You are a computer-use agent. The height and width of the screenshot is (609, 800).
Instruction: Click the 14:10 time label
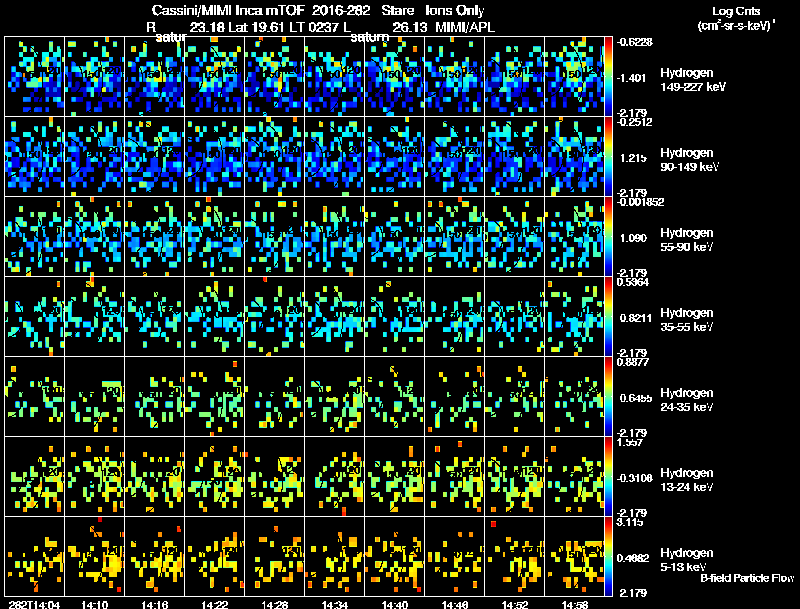point(94,605)
